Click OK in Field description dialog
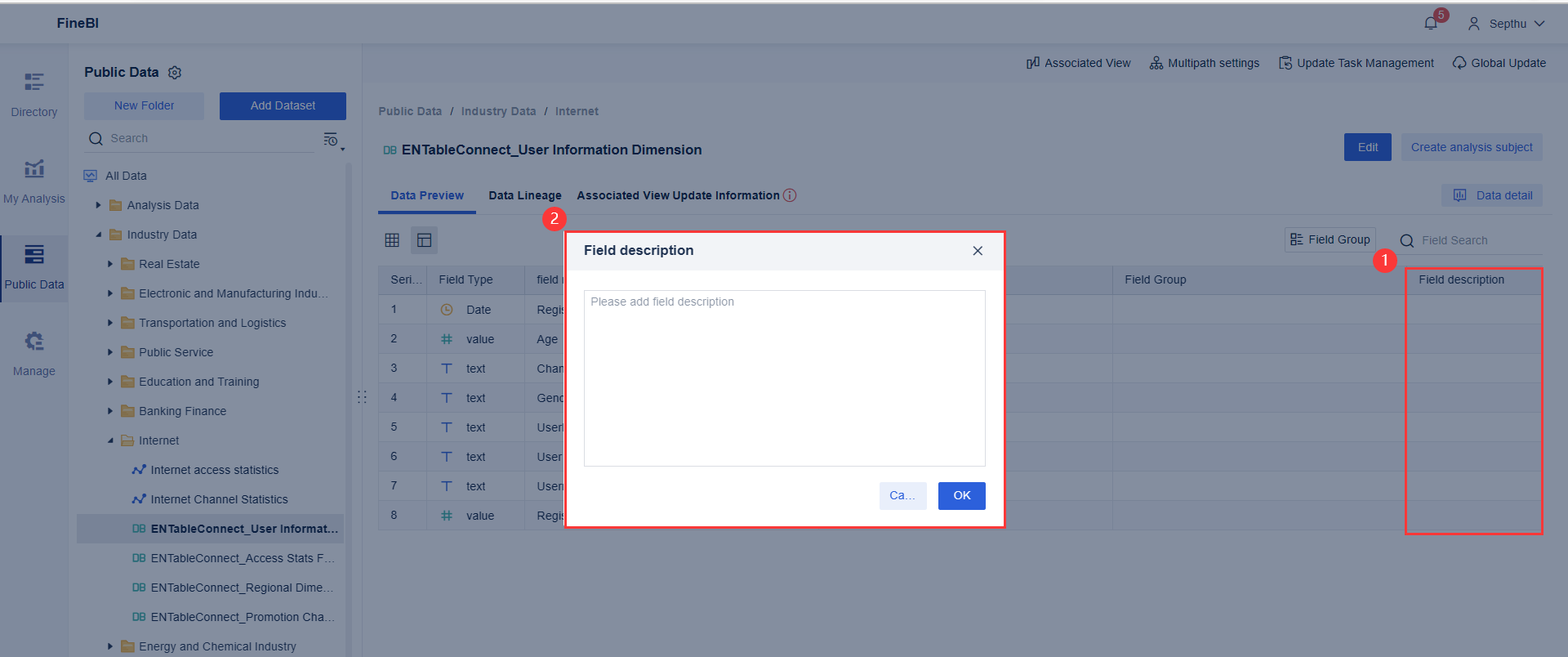Viewport: 1568px width, 657px height. (x=962, y=496)
